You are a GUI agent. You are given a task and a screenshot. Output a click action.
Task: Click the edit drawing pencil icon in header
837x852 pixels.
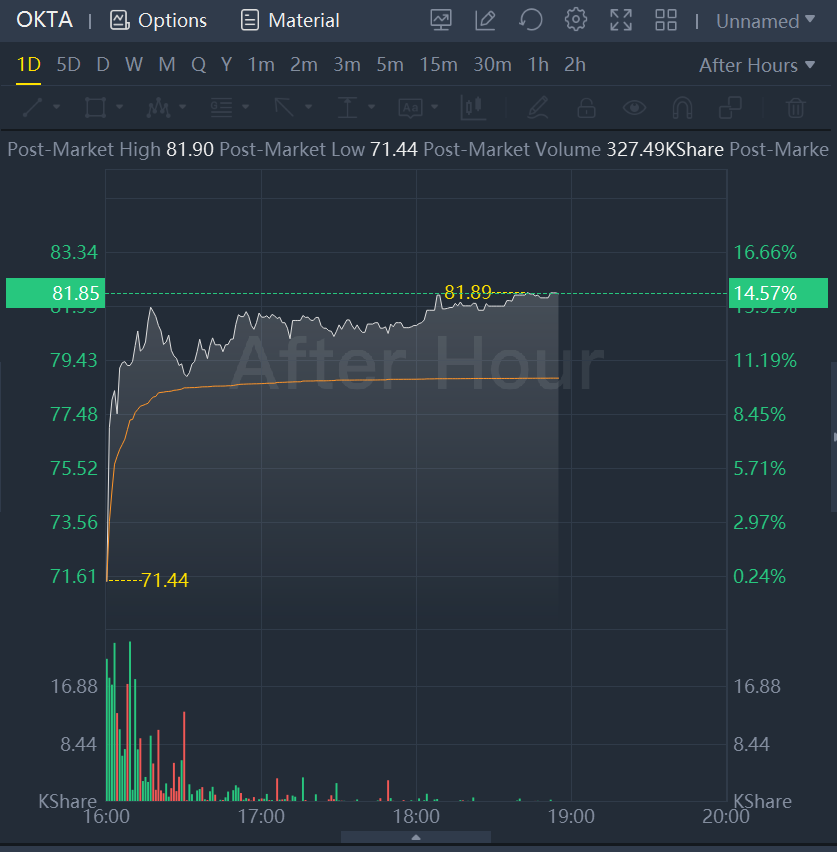click(x=485, y=20)
